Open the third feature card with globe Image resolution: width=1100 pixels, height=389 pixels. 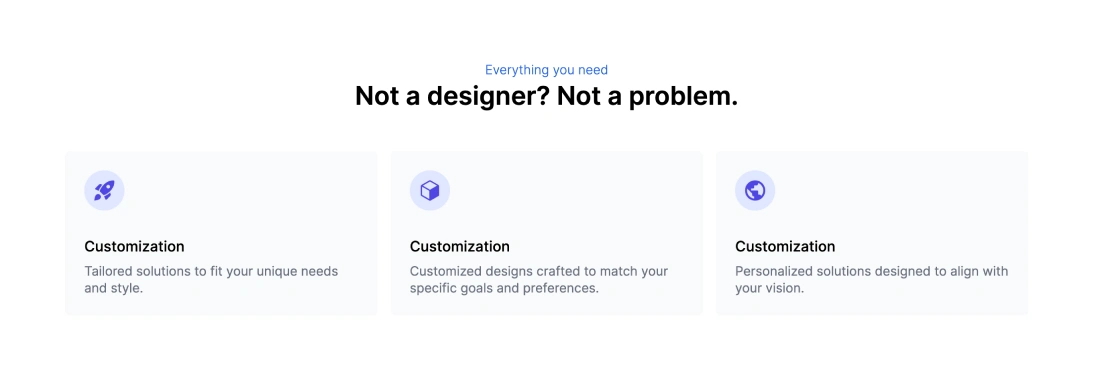(872, 233)
